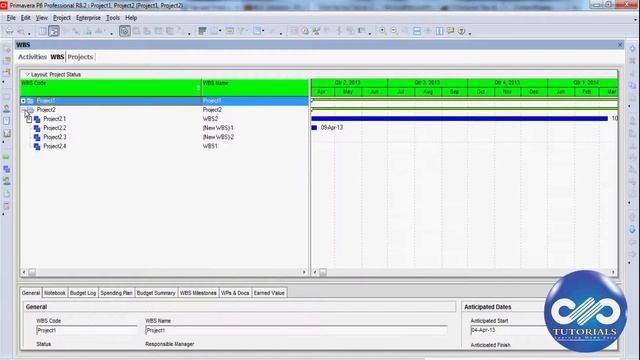This screenshot has width=640, height=360.
Task: Open the Budget Summary tab
Action: point(156,293)
